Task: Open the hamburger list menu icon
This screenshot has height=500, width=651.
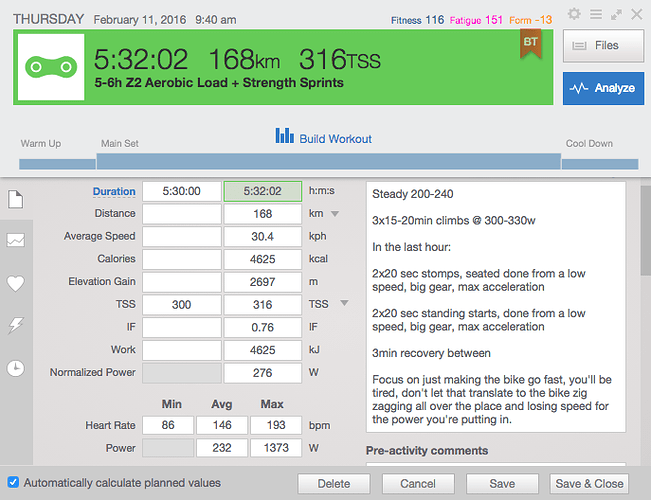Action: 596,15
